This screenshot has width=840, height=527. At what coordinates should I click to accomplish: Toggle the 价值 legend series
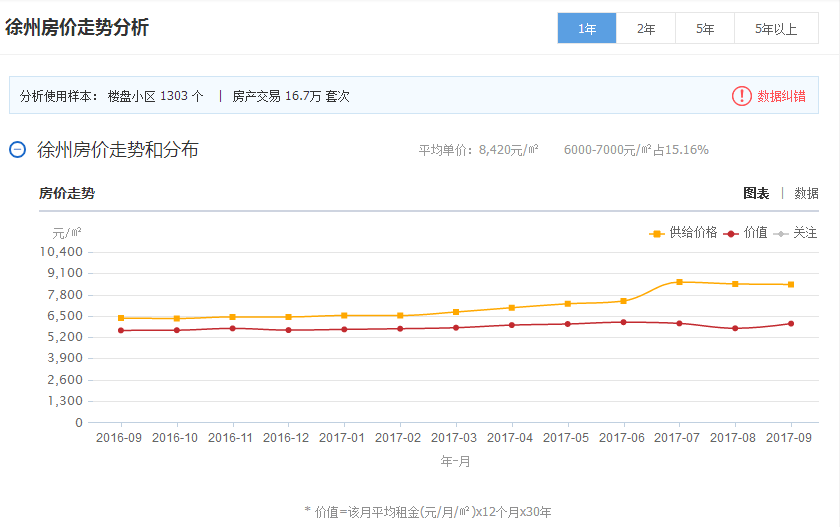pos(755,232)
